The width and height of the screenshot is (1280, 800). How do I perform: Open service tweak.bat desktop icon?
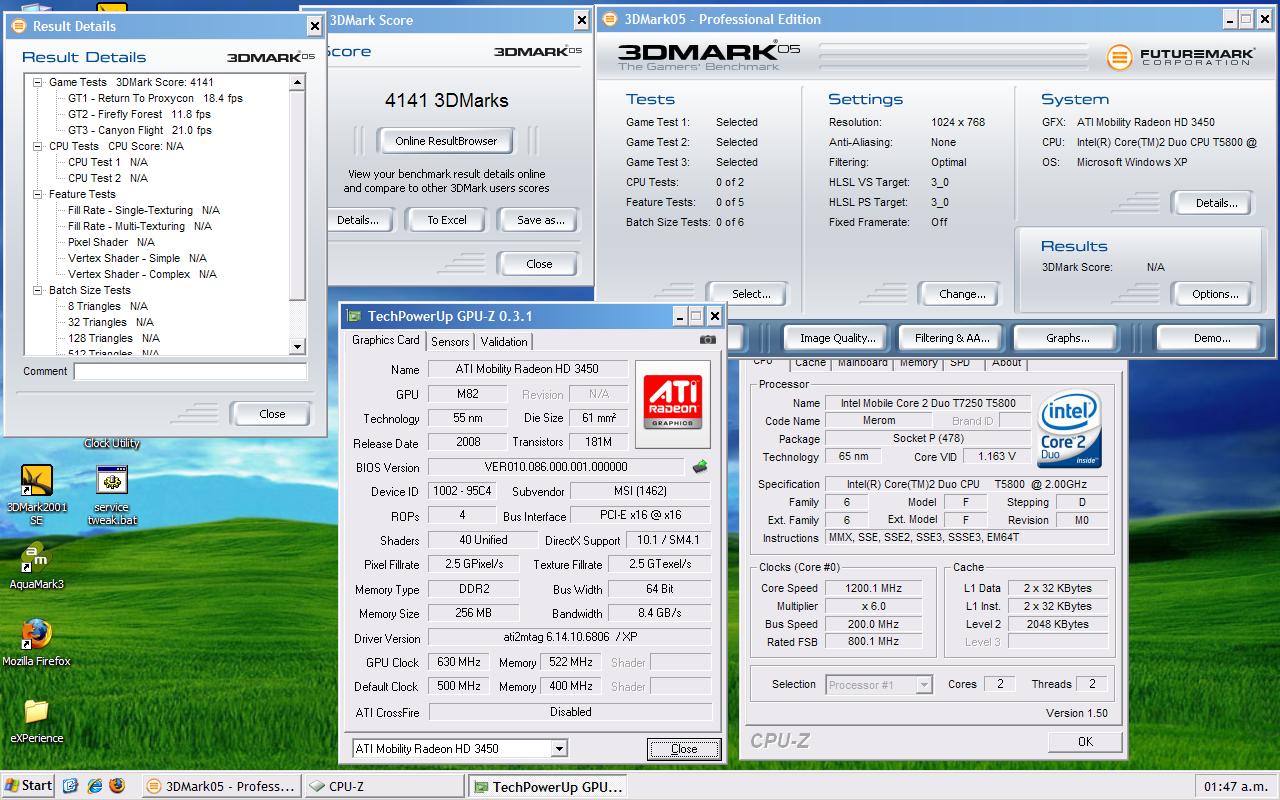click(x=112, y=493)
